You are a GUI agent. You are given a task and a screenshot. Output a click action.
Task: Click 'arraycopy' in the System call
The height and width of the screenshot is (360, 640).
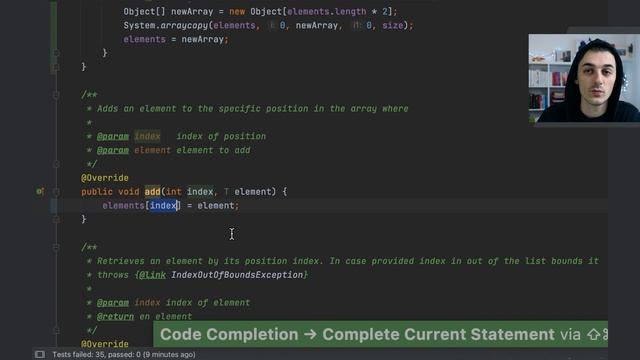pyautogui.click(x=184, y=25)
